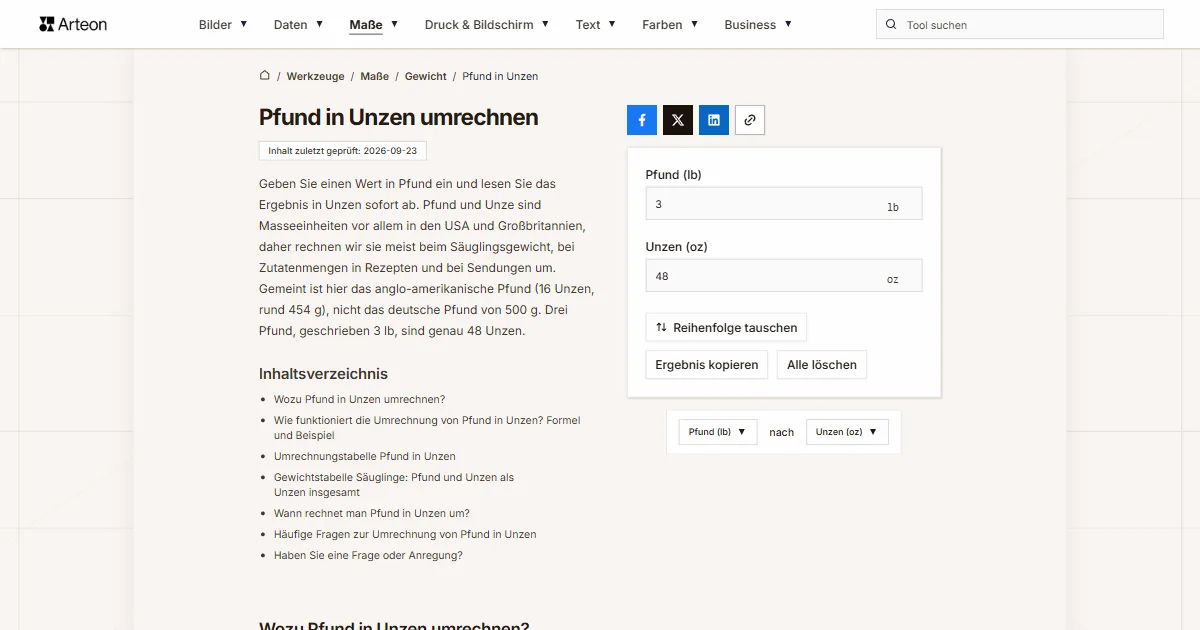Share page on Facebook
This screenshot has width=1200, height=630.
642,120
